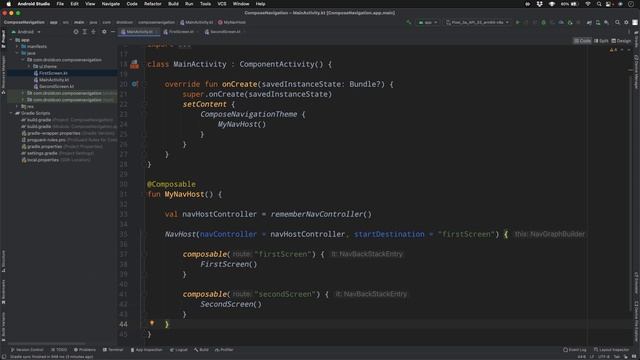Open Event Log in status area
This screenshot has height=360, width=640.
click(575, 350)
